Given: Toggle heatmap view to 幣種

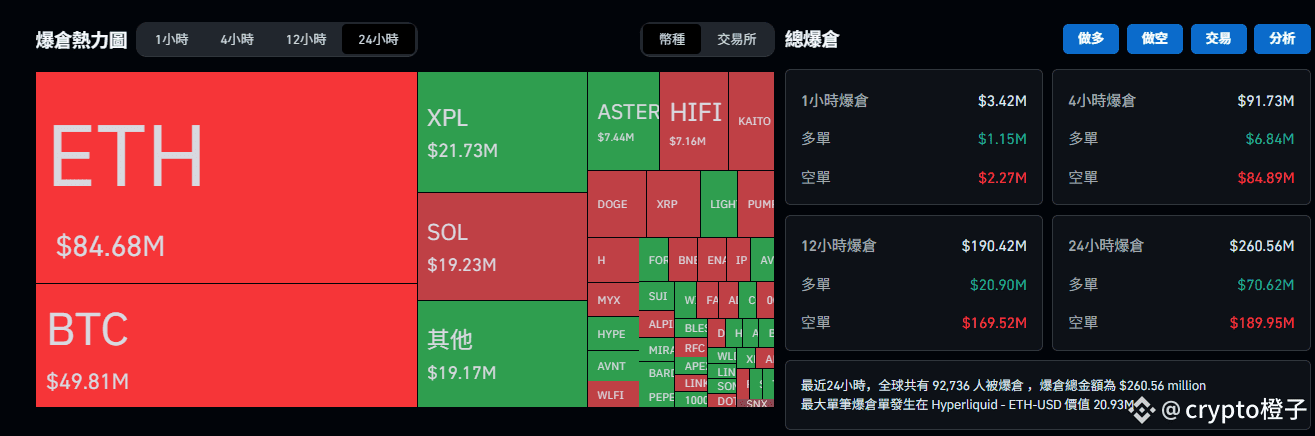Looking at the screenshot, I should coord(672,40).
